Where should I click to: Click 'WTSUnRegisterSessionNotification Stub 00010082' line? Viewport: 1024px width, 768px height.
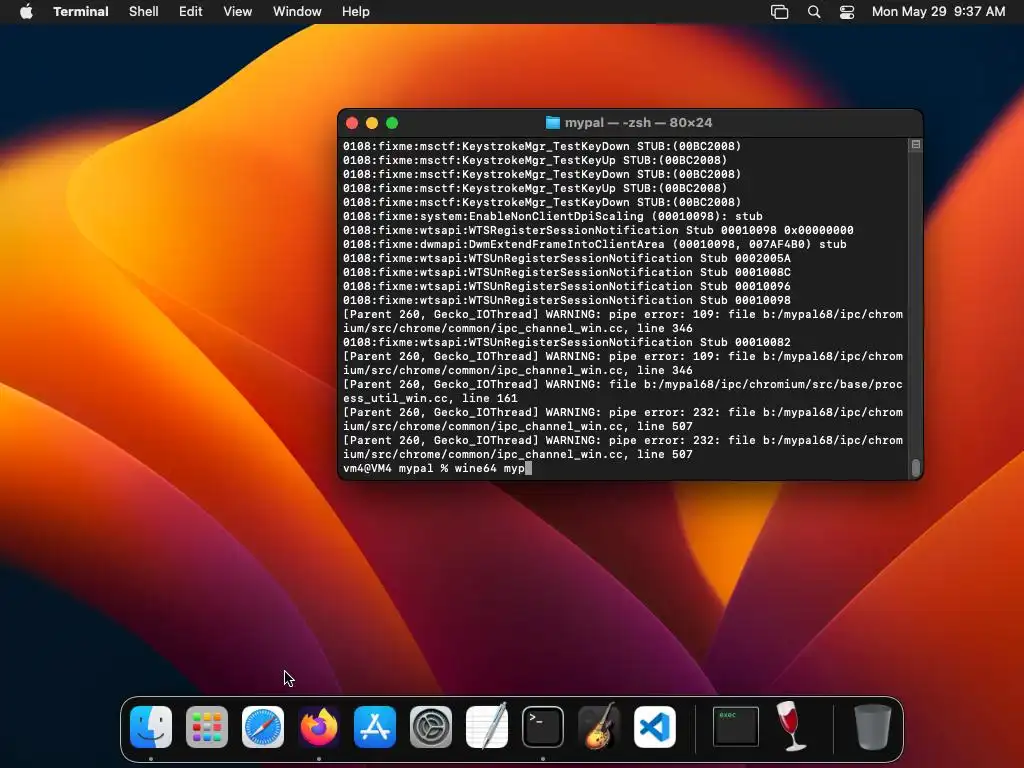tap(567, 342)
